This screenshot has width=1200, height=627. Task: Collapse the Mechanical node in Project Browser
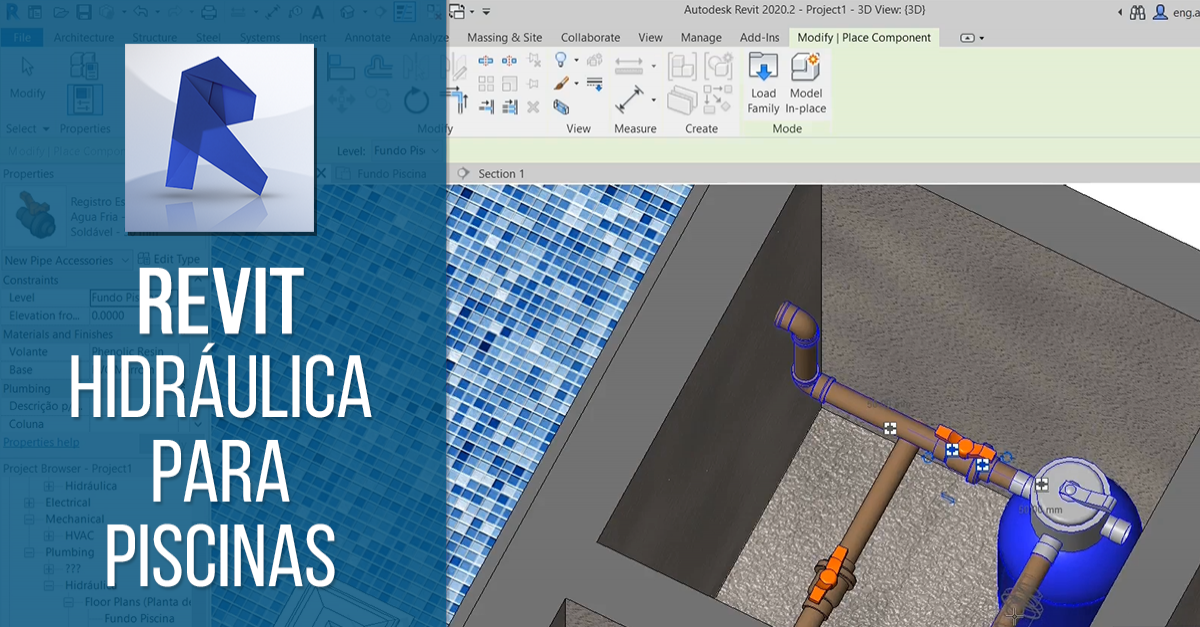[31, 519]
